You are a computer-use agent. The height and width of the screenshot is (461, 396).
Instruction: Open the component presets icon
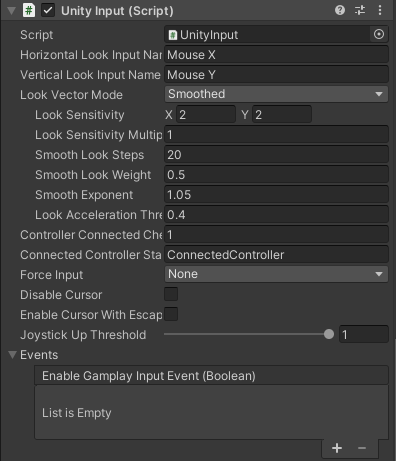[360, 10]
